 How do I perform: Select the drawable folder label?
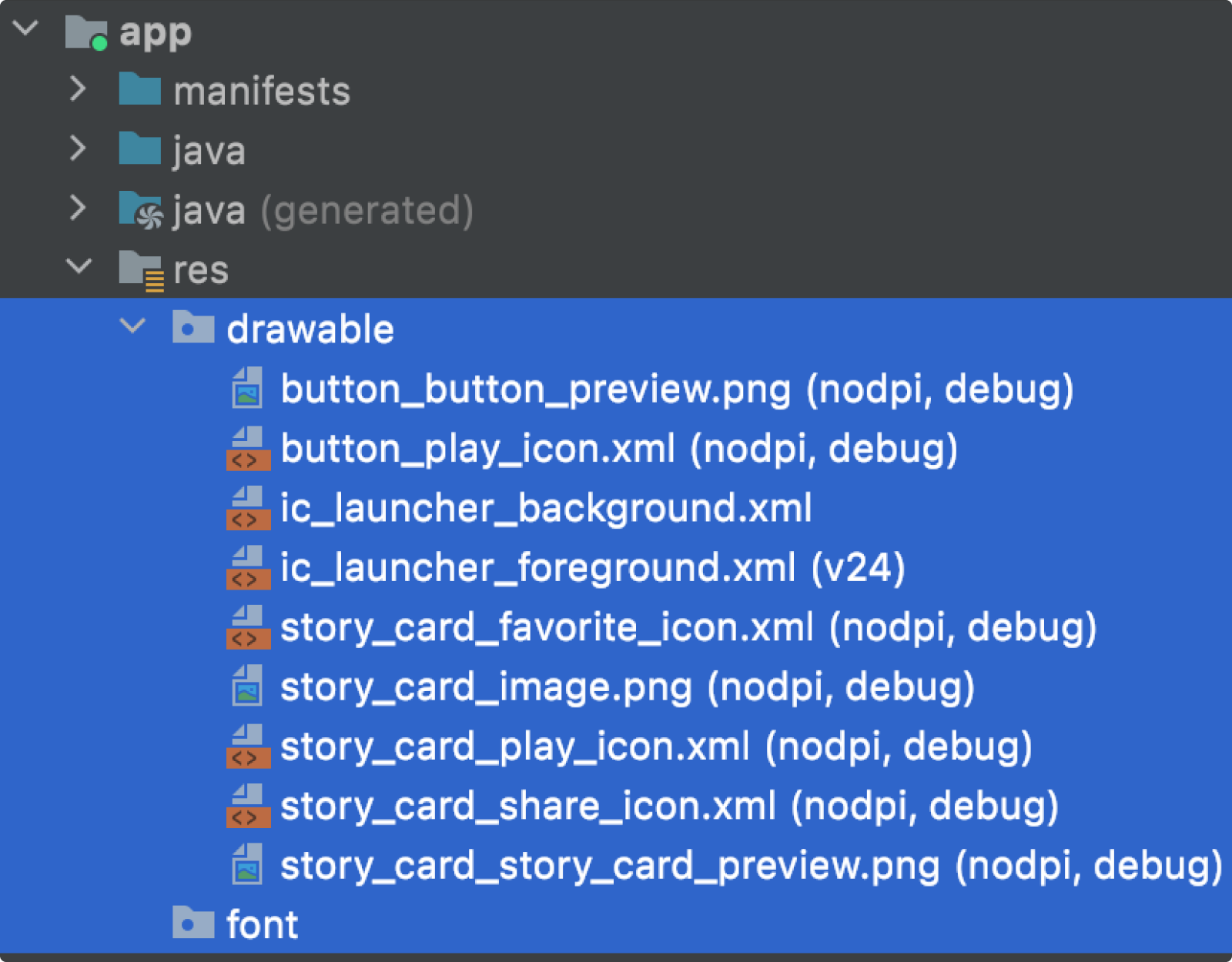[310, 329]
